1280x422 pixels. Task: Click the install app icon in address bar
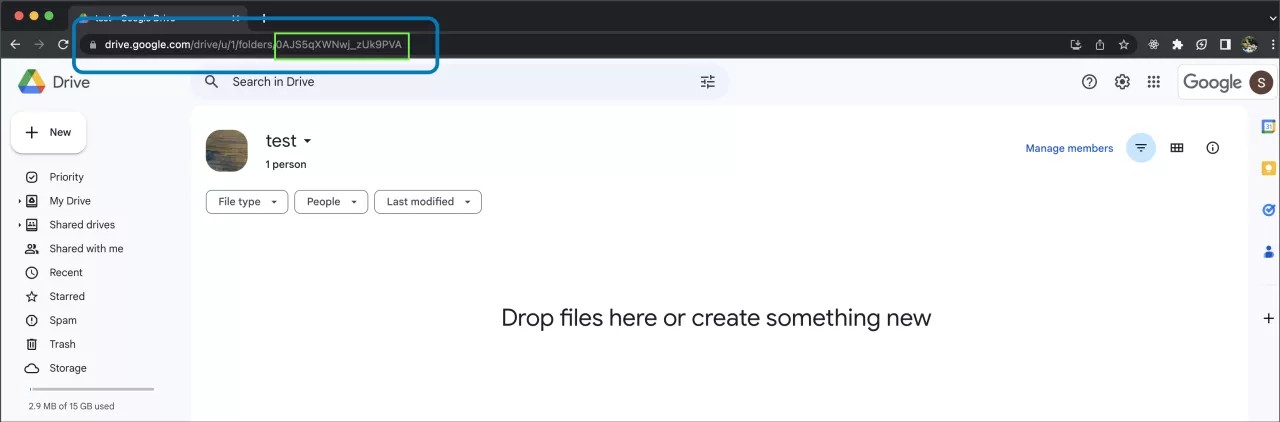1076,44
